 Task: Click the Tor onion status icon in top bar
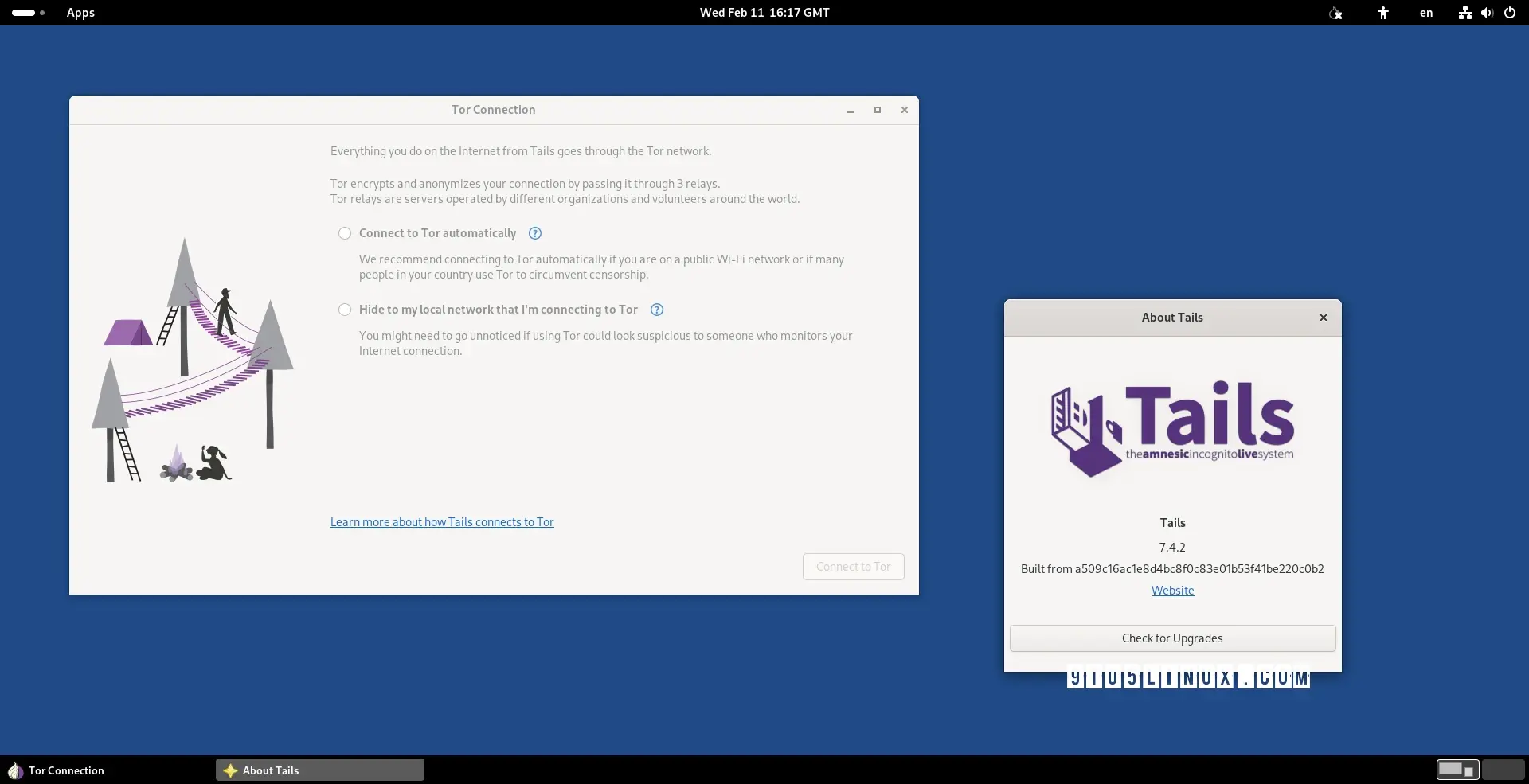(x=1335, y=13)
